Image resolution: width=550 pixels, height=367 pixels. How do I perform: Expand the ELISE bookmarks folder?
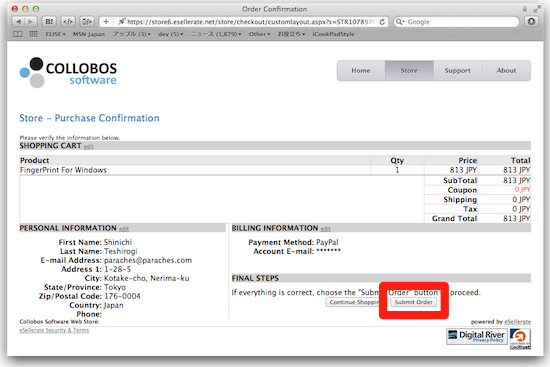click(55, 34)
